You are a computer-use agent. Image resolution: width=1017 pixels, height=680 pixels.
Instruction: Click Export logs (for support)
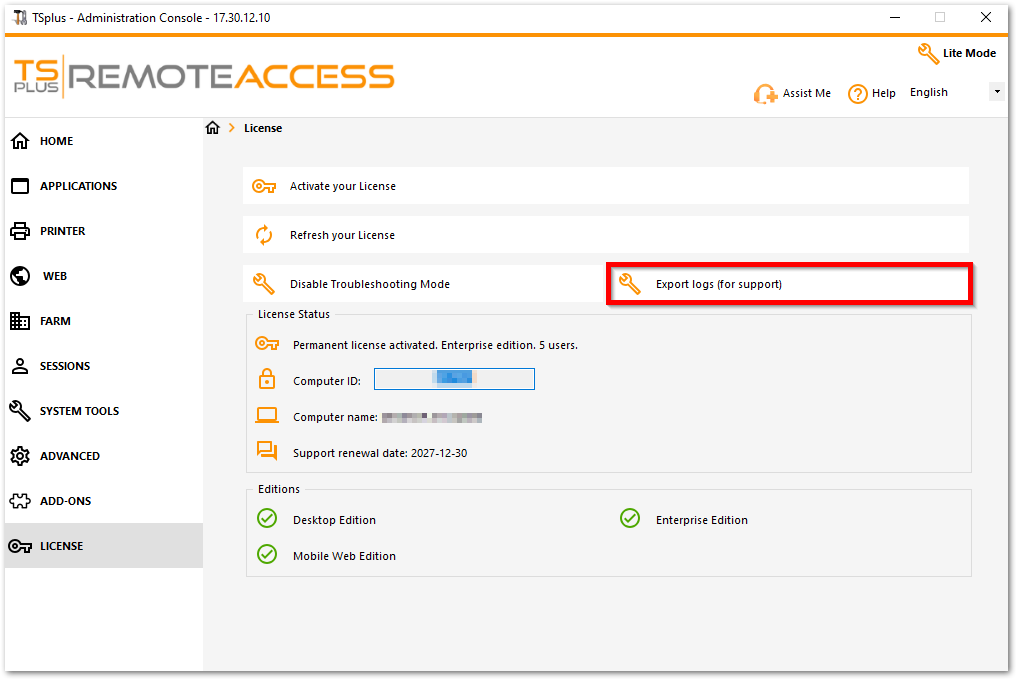[718, 284]
